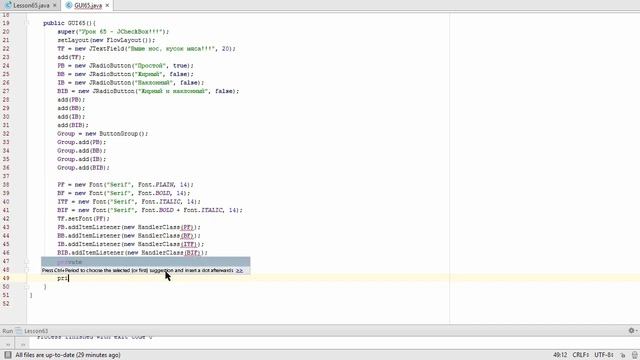Click underlined PF in PB.addItemListener line
640x360 pixels.
point(187,227)
